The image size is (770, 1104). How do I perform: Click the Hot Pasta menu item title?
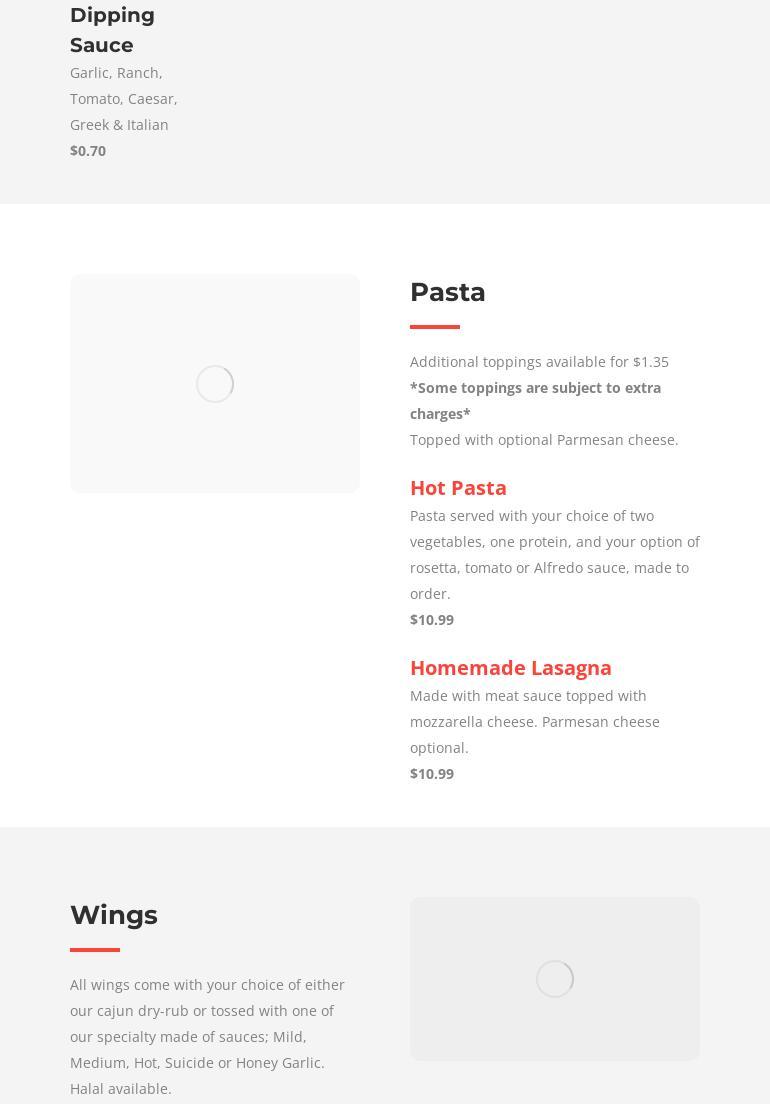(458, 488)
